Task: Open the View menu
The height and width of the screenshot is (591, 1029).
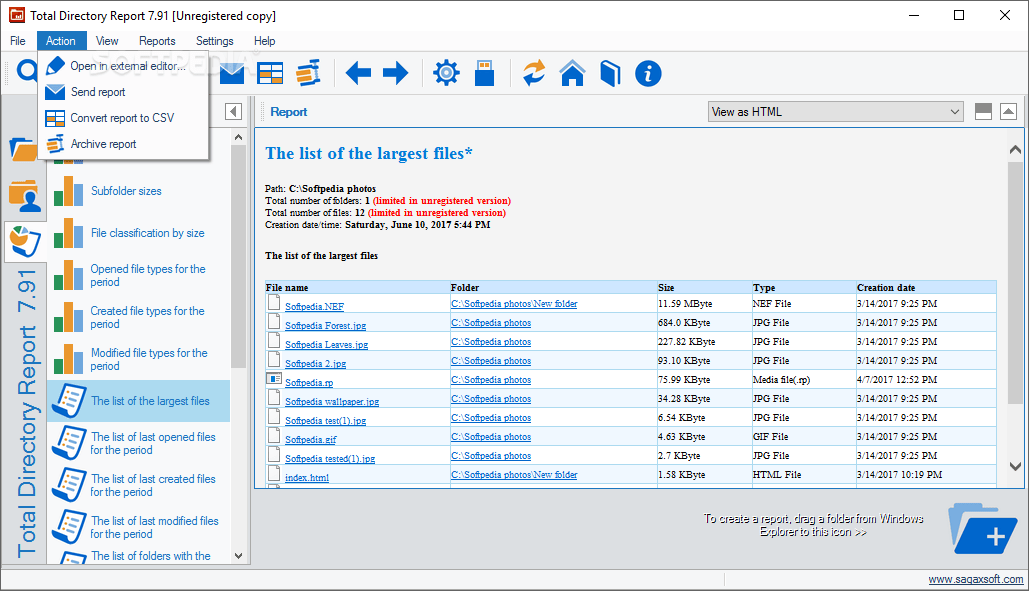Action: tap(106, 40)
